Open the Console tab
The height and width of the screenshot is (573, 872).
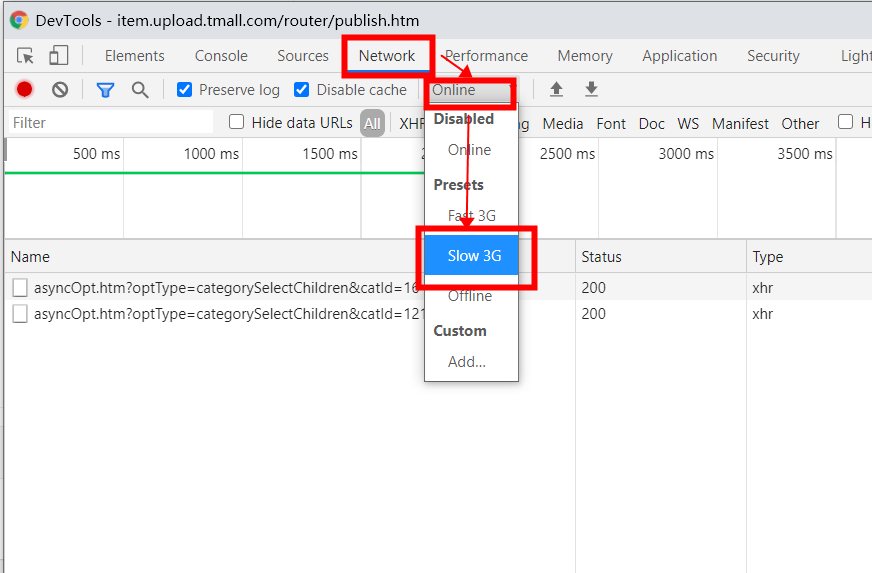pos(221,56)
